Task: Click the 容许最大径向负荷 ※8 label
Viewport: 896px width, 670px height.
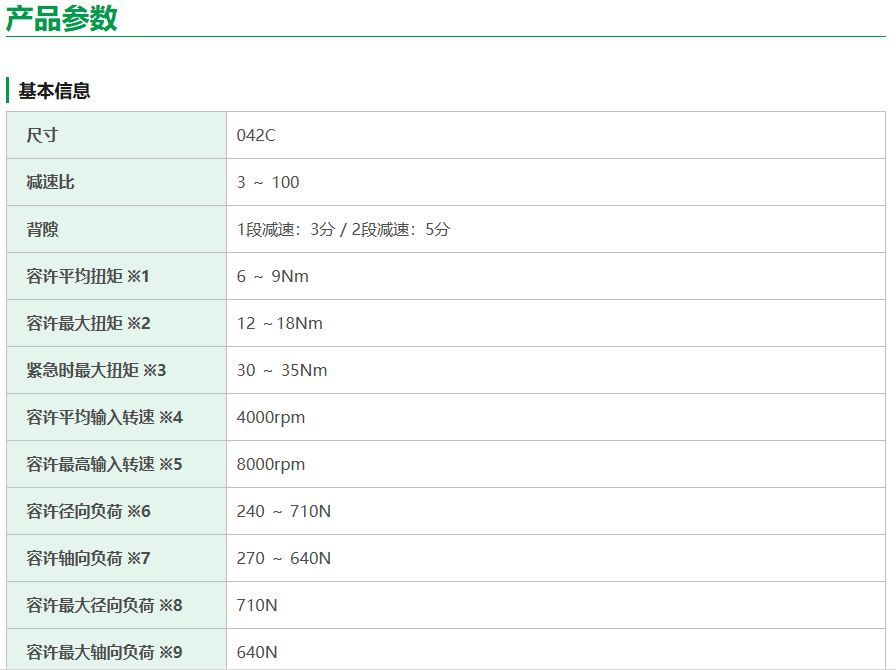Action: point(104,605)
